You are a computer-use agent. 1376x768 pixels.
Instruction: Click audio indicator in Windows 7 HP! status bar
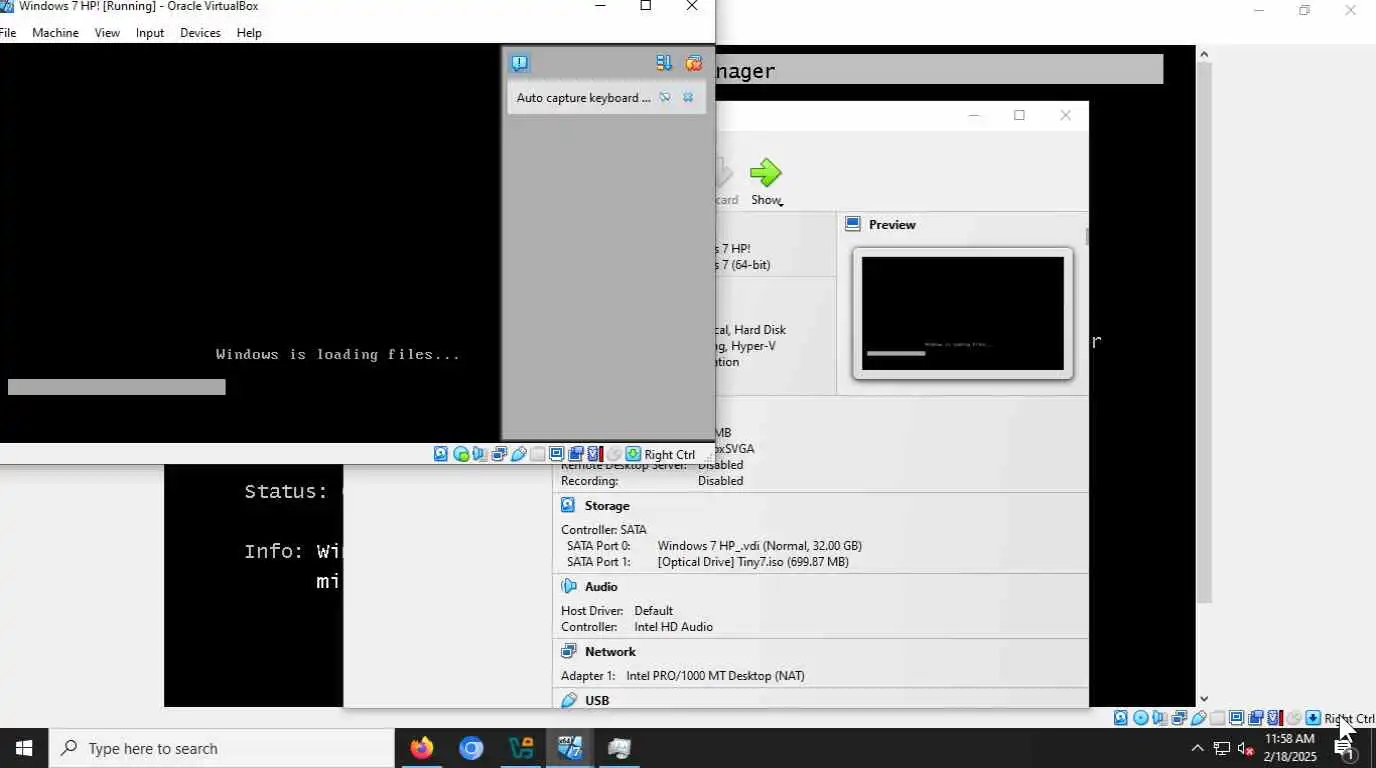479,454
